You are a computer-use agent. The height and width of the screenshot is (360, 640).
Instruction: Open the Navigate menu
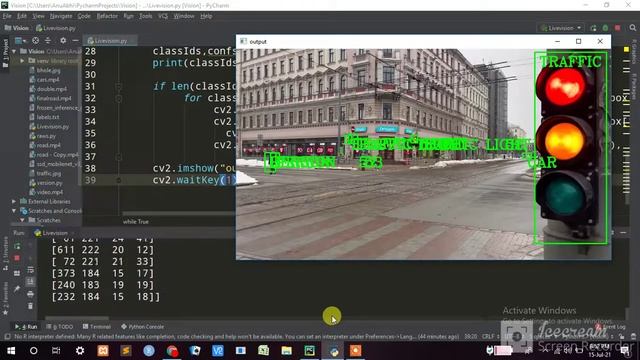click(x=61, y=16)
